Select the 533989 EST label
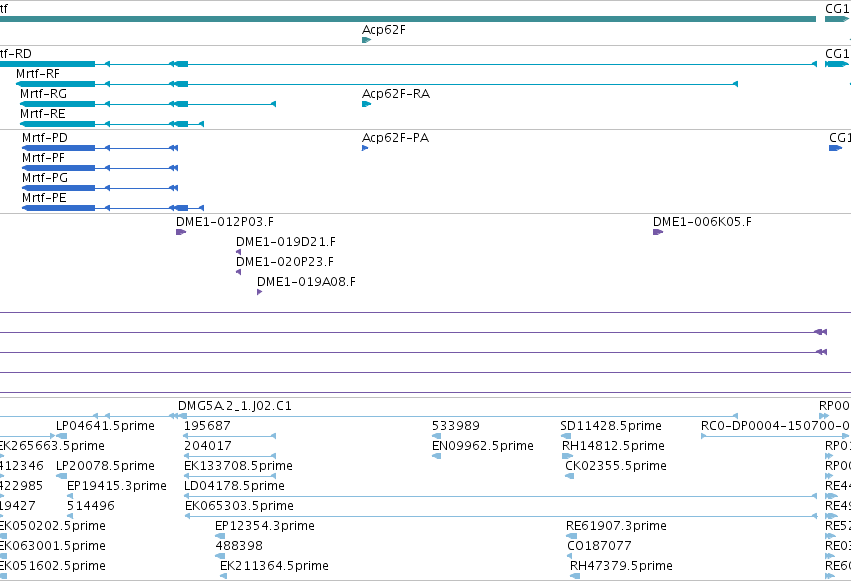 pyautogui.click(x=456, y=426)
